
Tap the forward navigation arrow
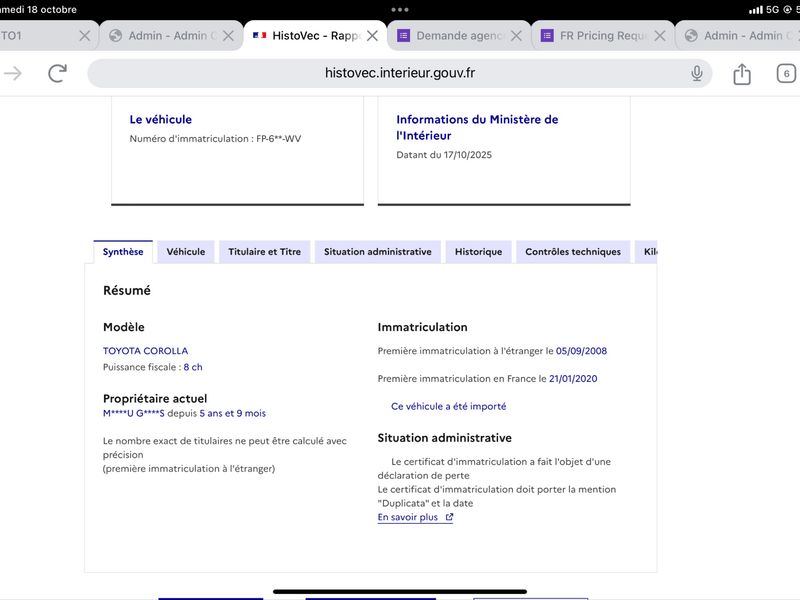coord(13,73)
